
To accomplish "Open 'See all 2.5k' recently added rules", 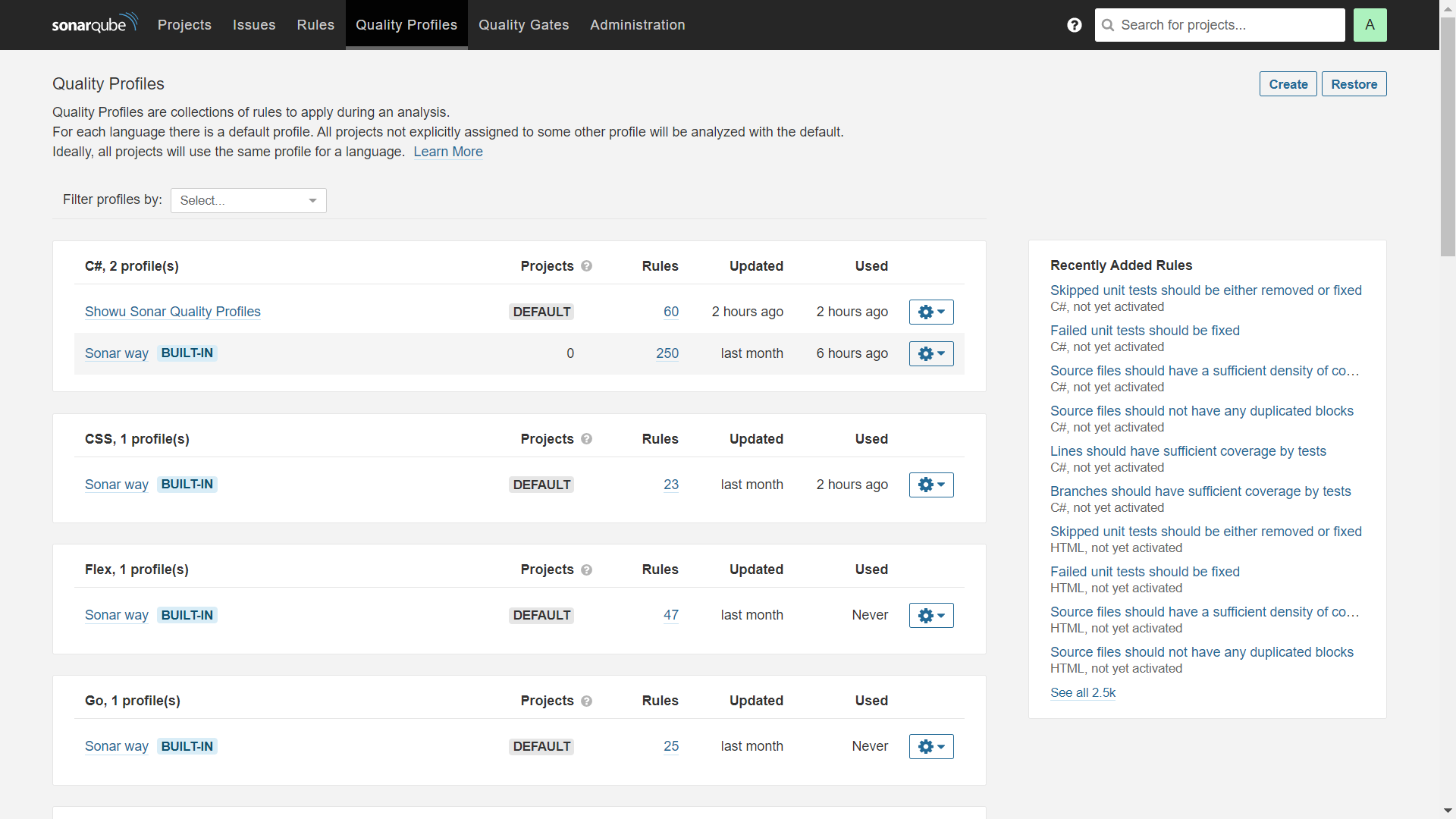I will click(1083, 692).
